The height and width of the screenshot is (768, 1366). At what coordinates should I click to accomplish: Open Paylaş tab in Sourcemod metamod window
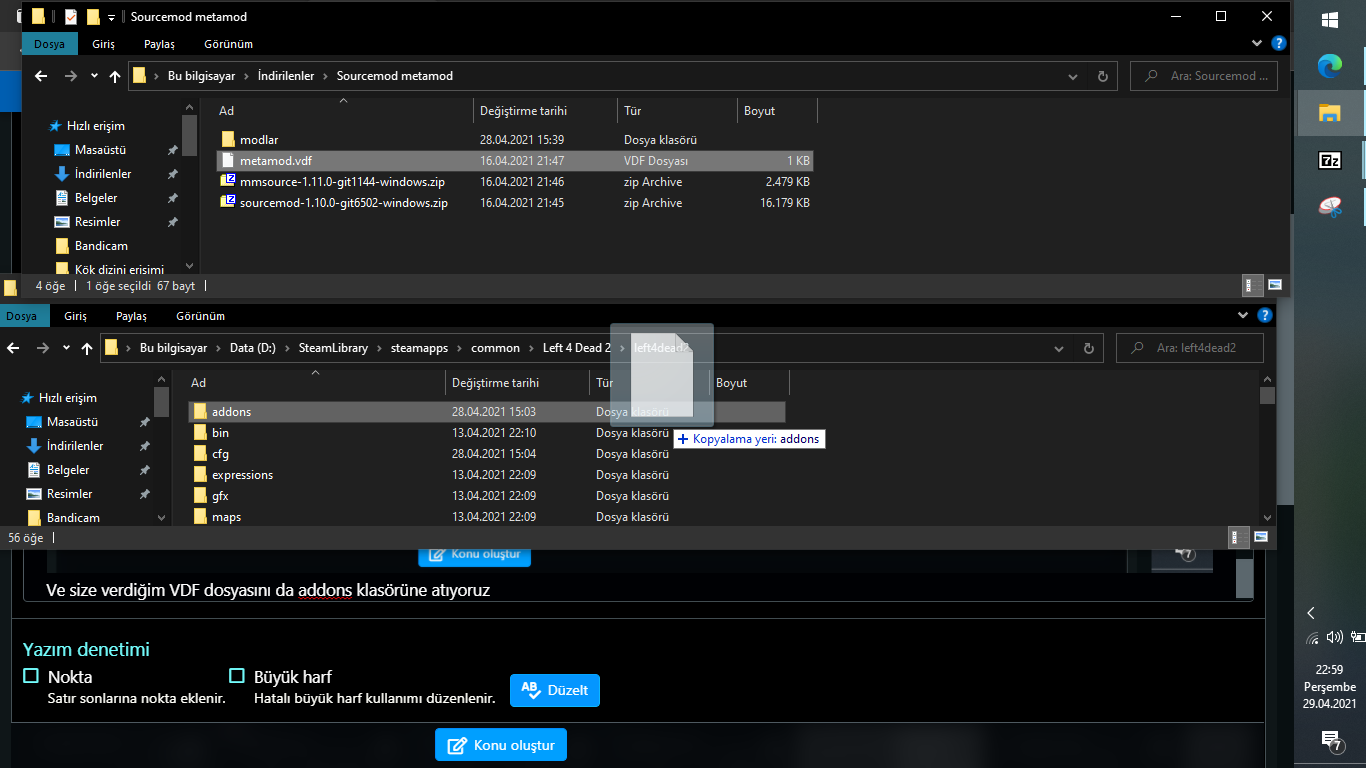pos(159,44)
